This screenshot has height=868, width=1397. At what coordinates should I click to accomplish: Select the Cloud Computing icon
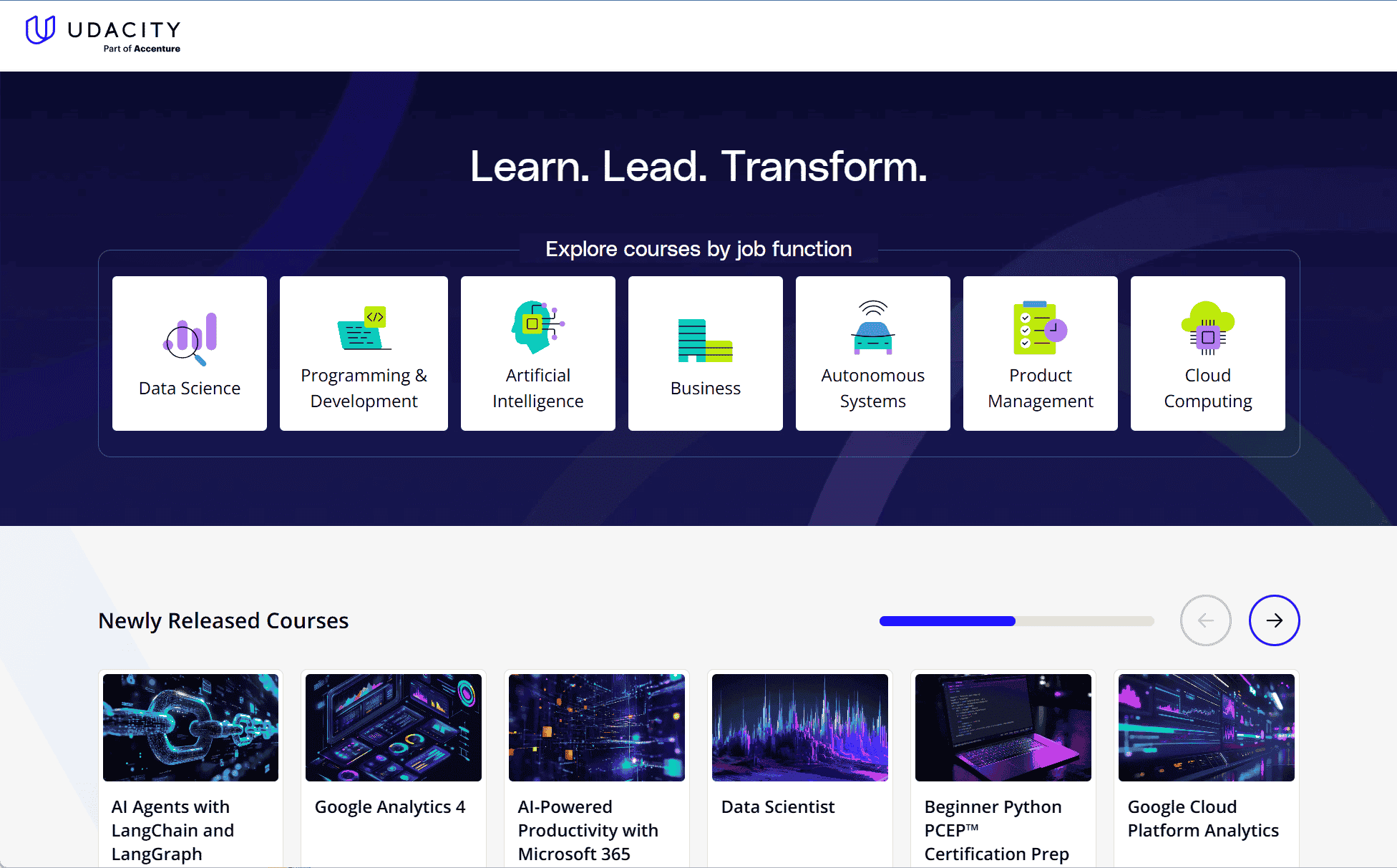(1207, 329)
